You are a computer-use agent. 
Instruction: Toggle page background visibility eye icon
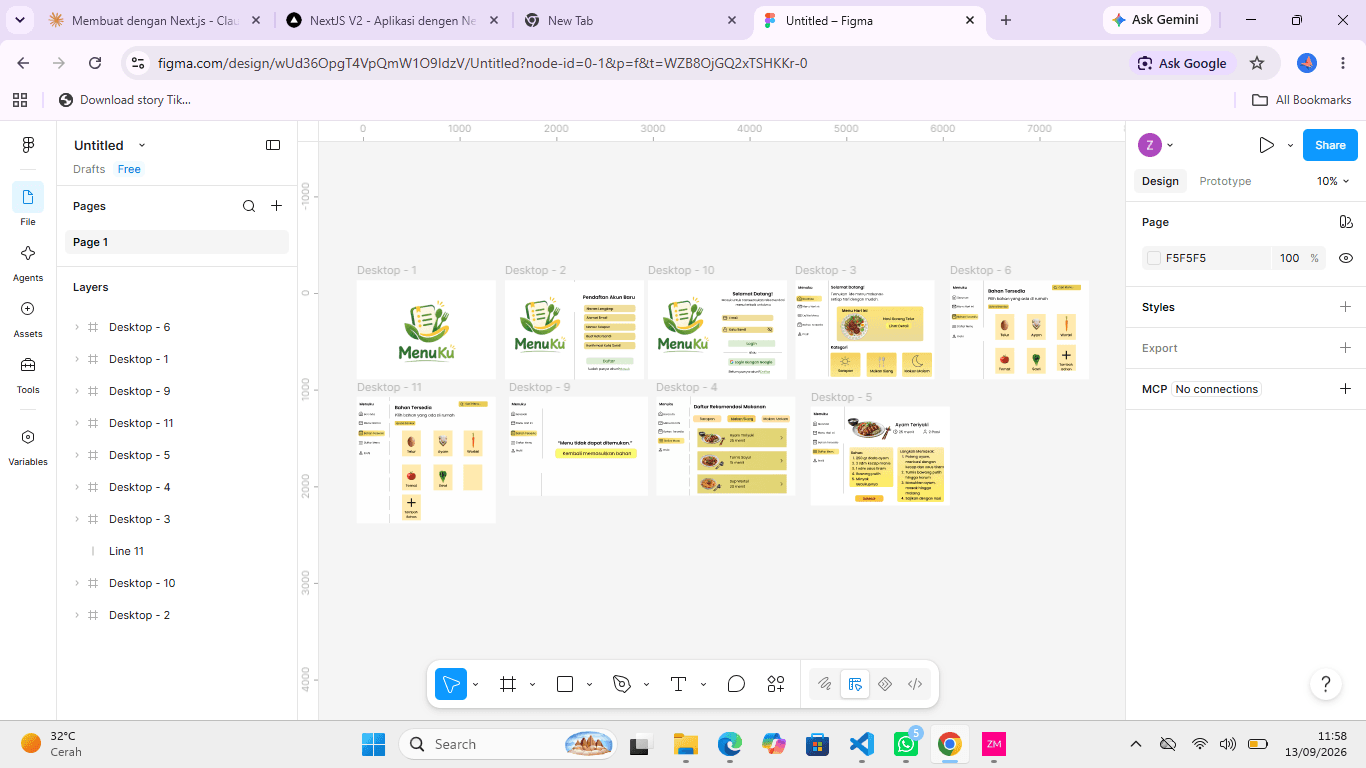1346,258
